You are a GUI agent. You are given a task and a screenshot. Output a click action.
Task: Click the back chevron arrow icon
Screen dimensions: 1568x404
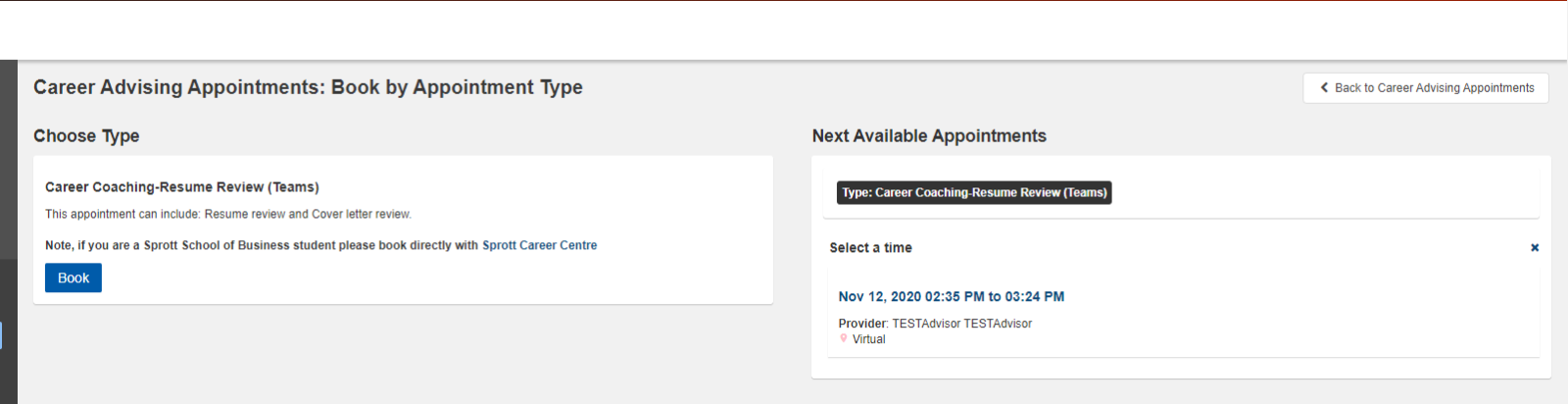coord(1324,87)
